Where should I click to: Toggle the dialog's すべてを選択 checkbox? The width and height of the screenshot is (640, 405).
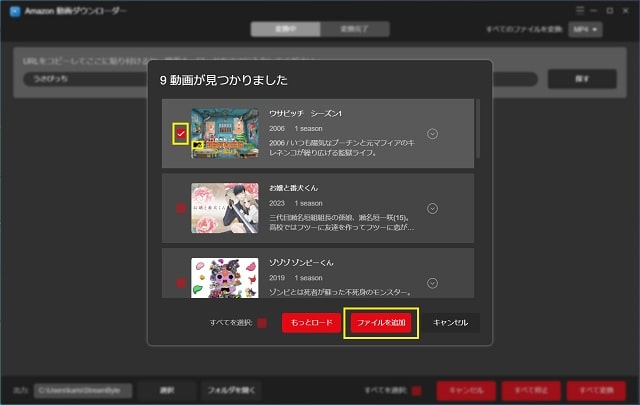point(262,323)
